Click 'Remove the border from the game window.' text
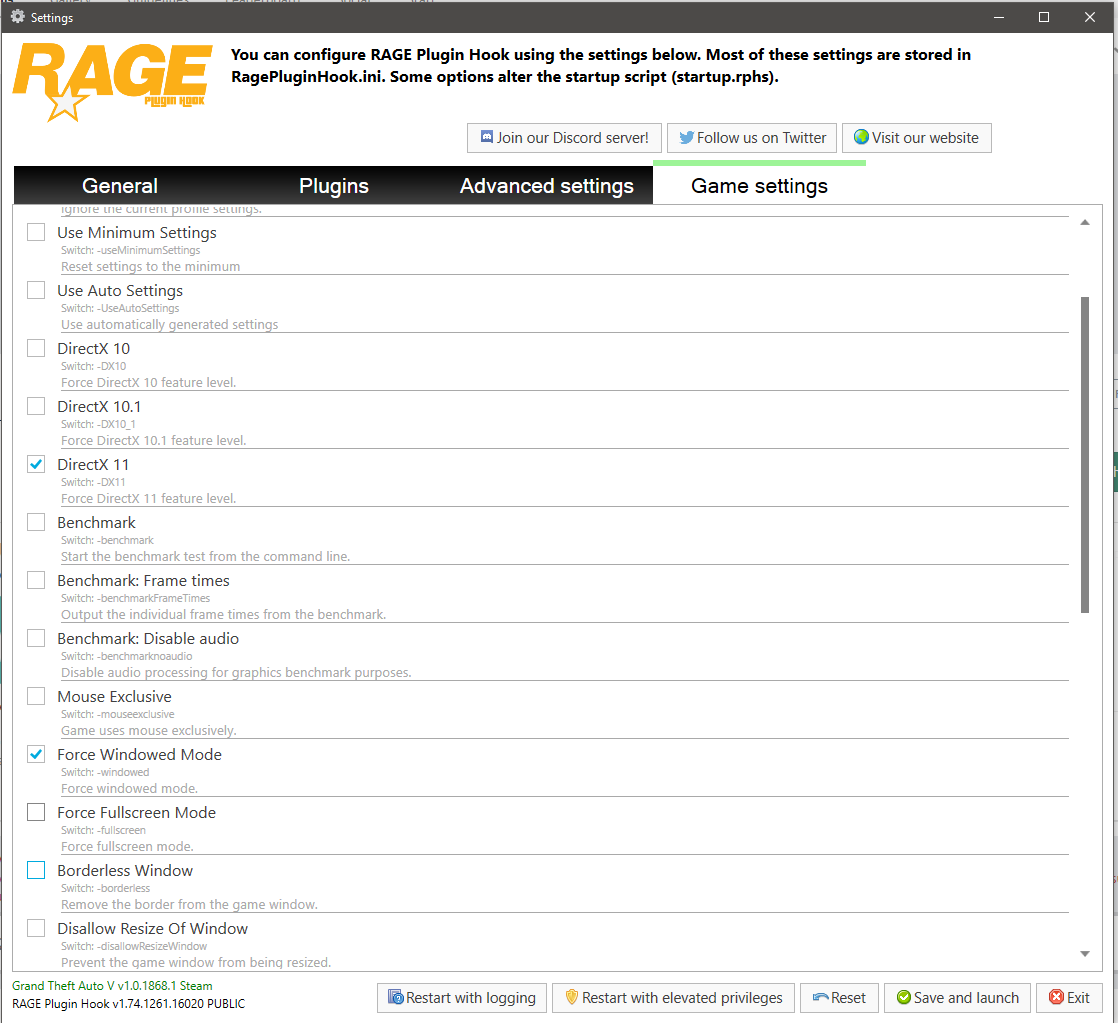Image resolution: width=1118 pixels, height=1023 pixels. (x=189, y=904)
